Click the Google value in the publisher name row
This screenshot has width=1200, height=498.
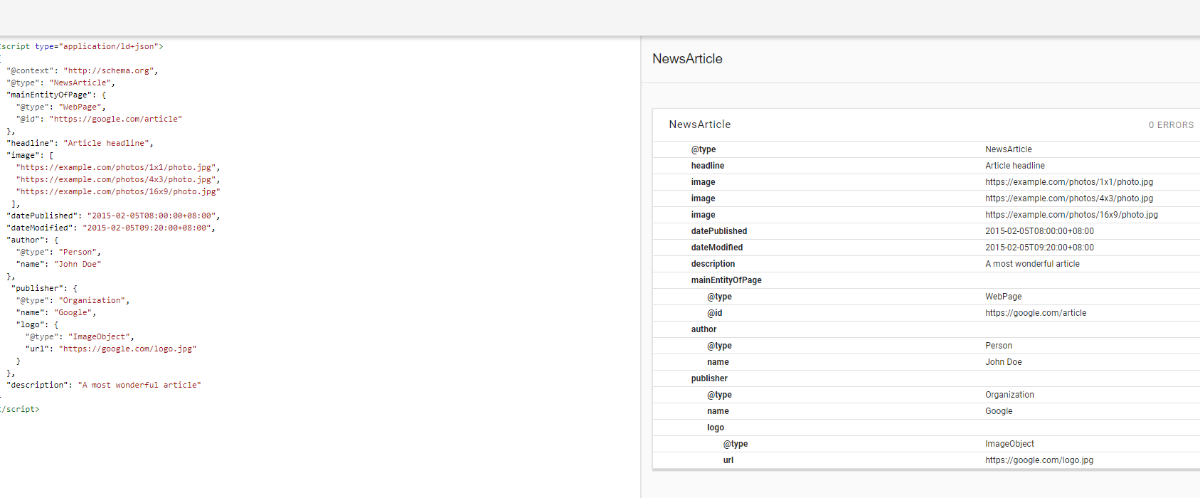click(999, 411)
